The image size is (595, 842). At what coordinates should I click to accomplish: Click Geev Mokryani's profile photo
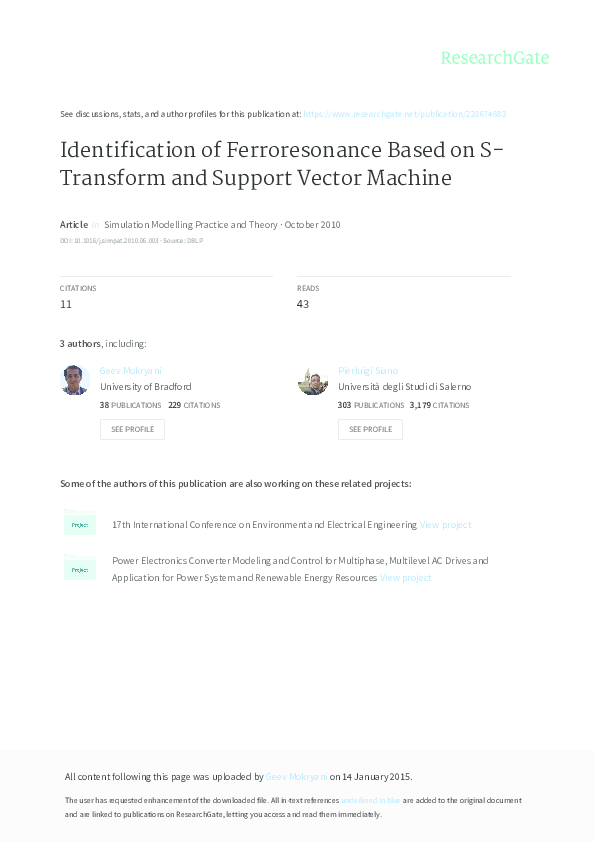pos(75,380)
